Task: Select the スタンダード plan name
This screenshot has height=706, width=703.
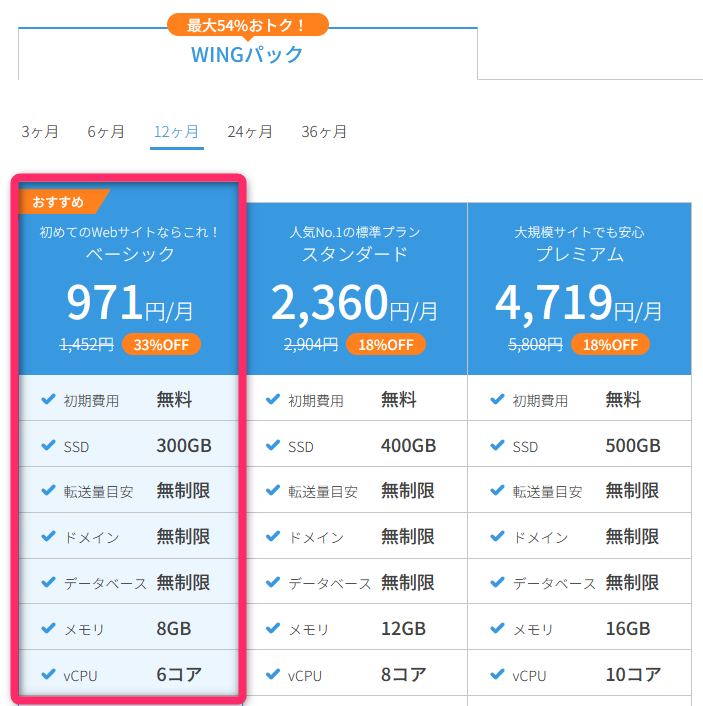Action: (355, 254)
